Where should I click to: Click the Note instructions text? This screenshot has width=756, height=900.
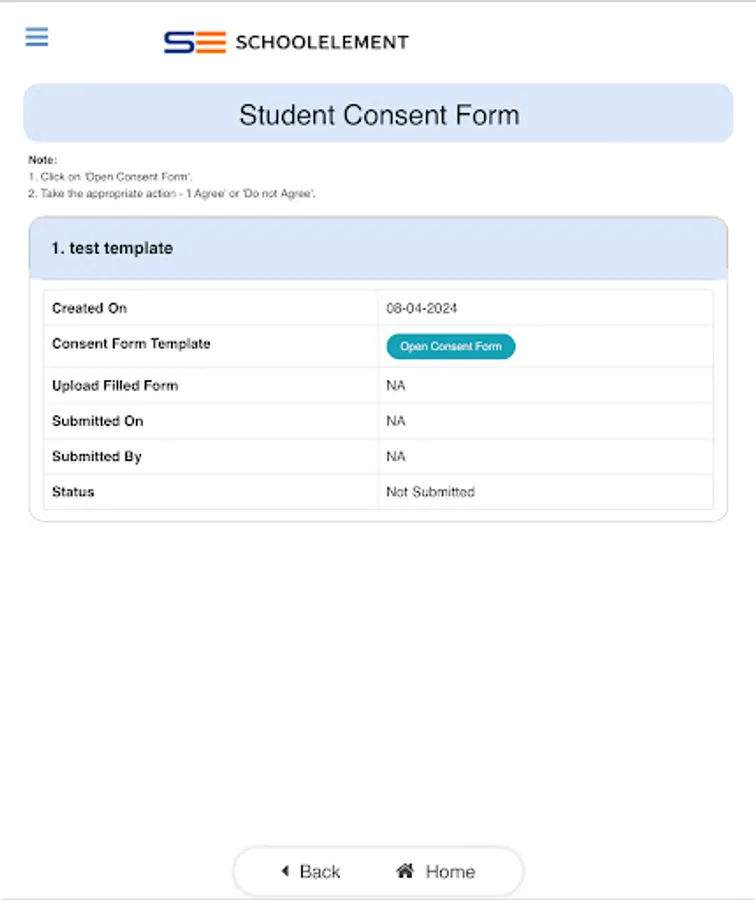[x=172, y=177]
